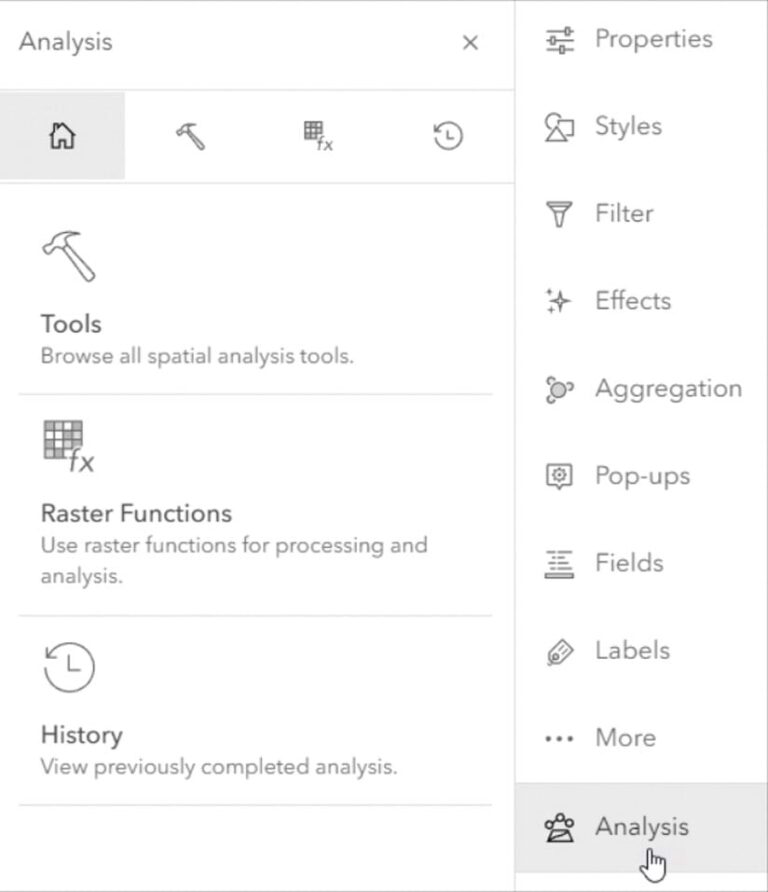Open the Styles shapes icon
Viewport: 768px width, 892px height.
[559, 127]
